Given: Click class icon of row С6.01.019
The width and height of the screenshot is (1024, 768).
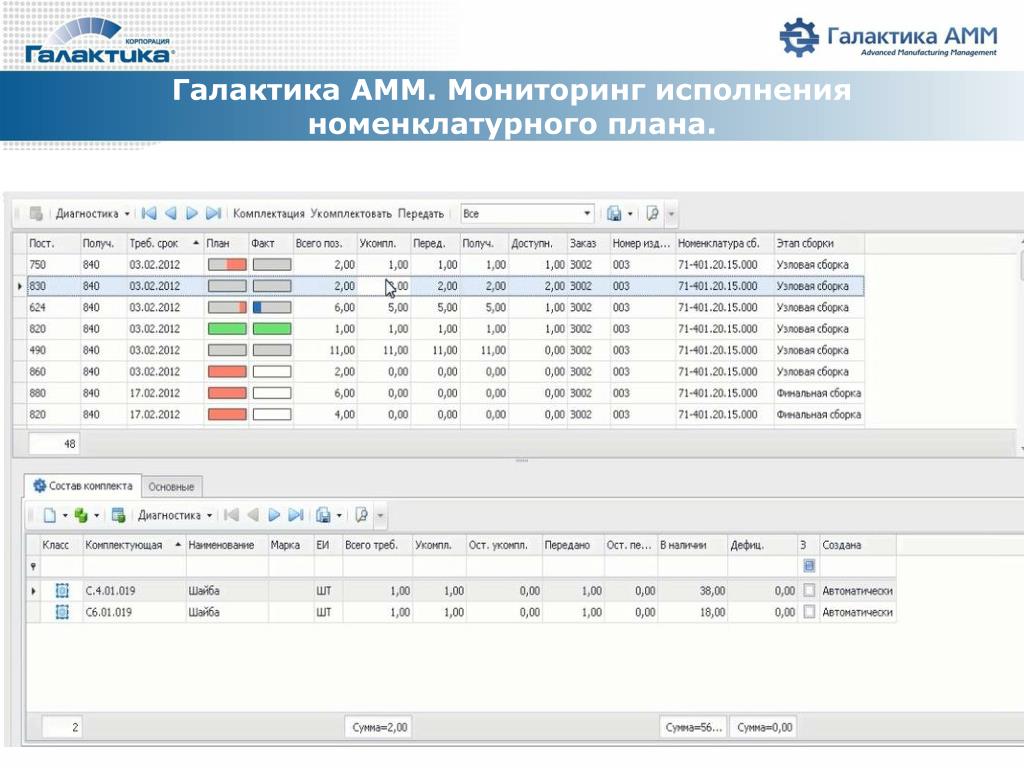Looking at the screenshot, I should point(62,613).
